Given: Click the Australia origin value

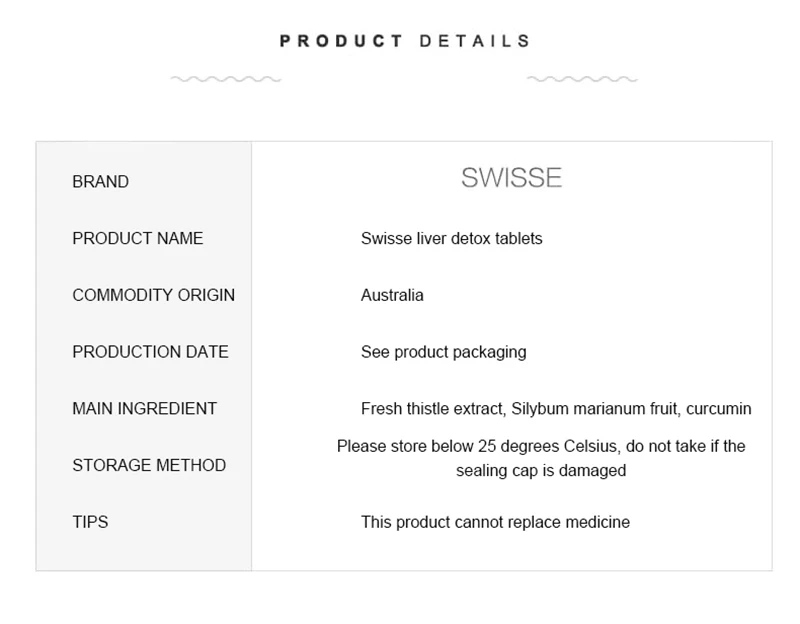Looking at the screenshot, I should click(x=392, y=295).
